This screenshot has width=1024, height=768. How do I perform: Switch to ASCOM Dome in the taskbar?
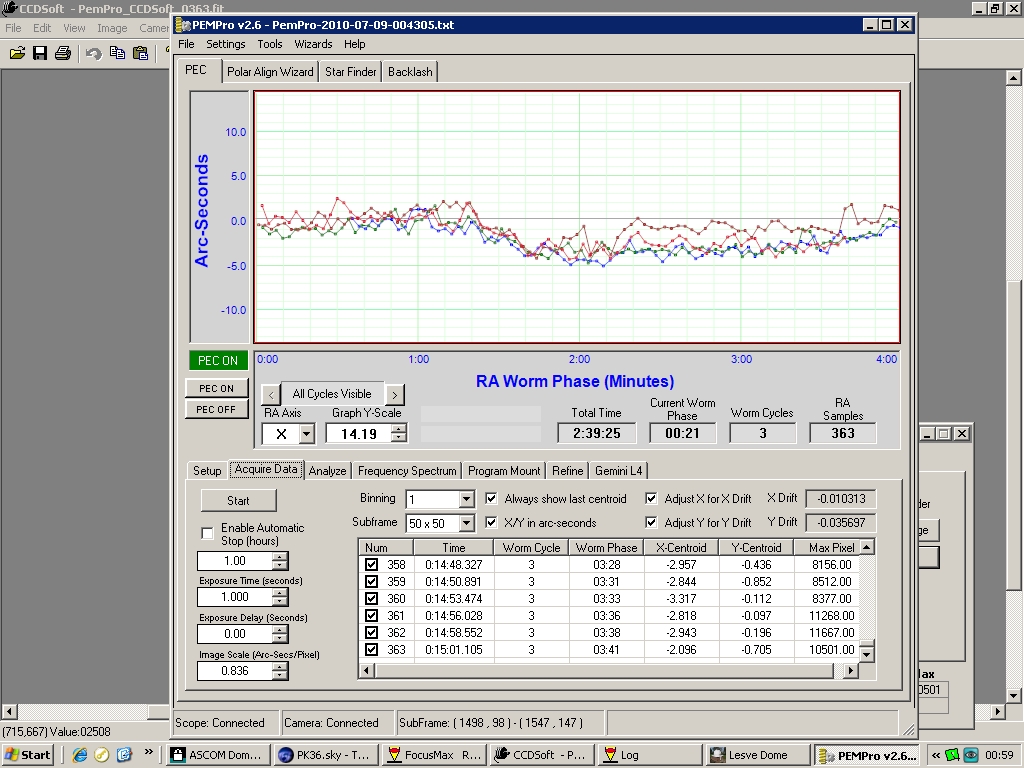point(219,755)
